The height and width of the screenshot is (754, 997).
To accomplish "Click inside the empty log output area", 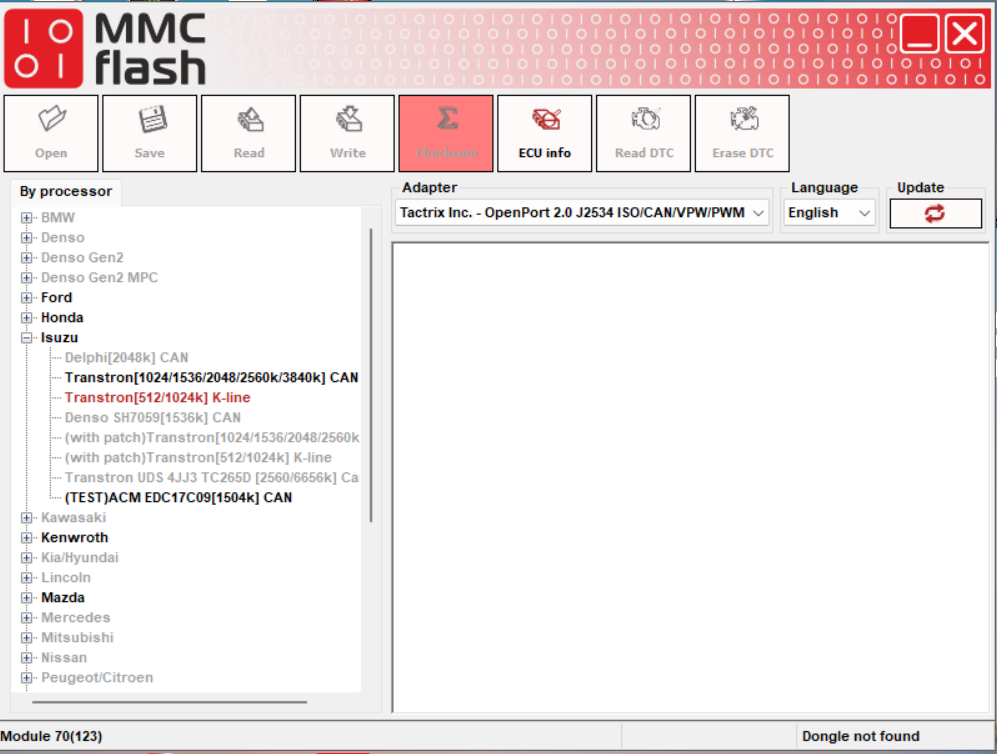I will pyautogui.click(x=691, y=477).
